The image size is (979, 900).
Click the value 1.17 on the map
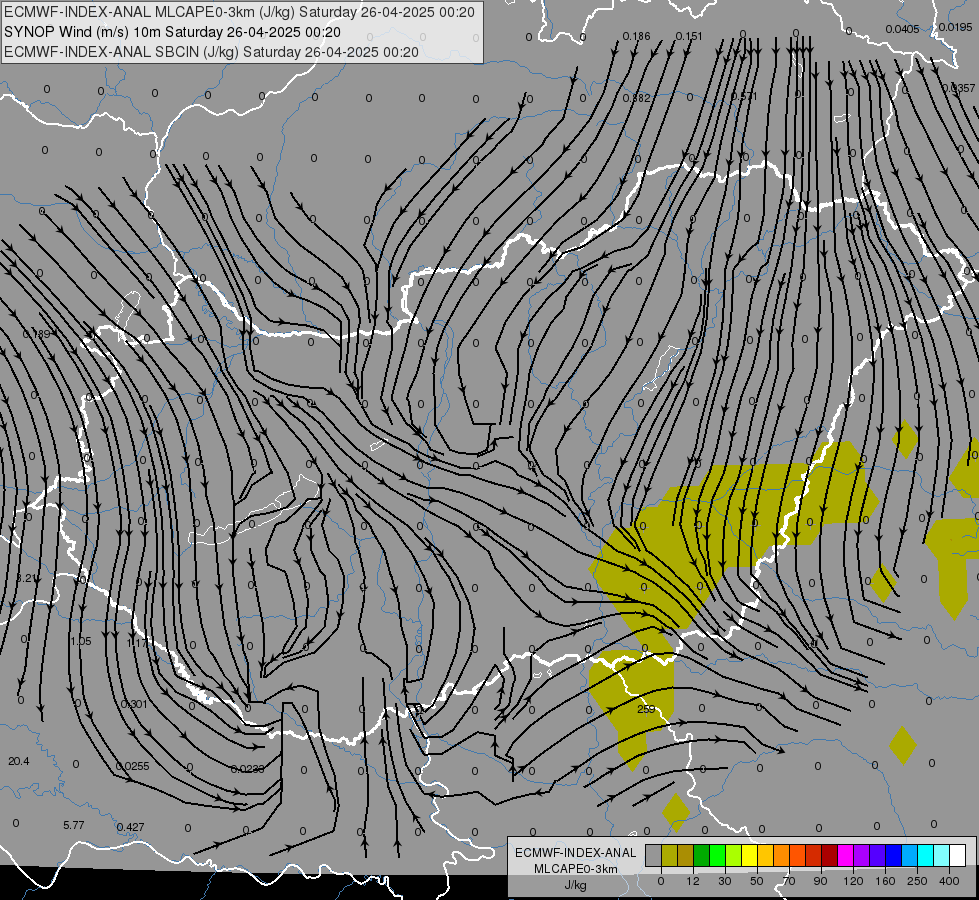click(x=137, y=643)
